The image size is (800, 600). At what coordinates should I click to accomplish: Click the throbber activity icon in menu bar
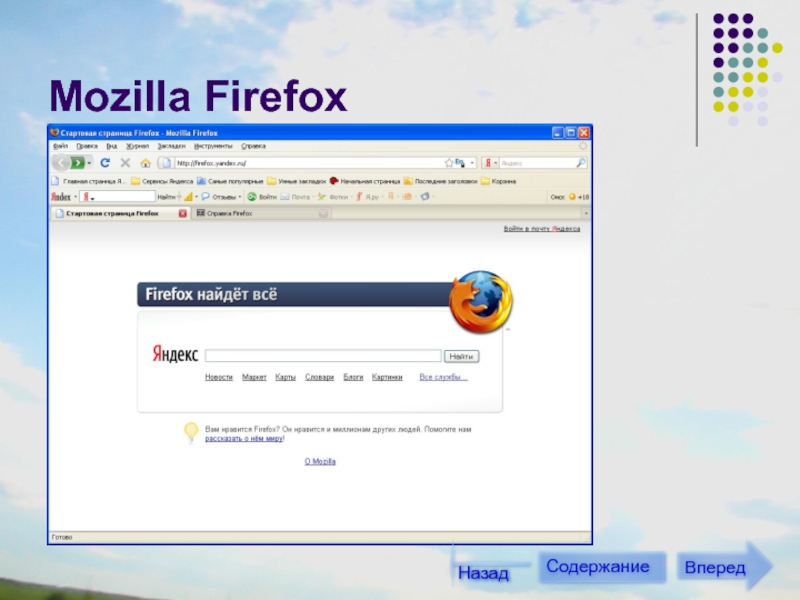(x=583, y=146)
